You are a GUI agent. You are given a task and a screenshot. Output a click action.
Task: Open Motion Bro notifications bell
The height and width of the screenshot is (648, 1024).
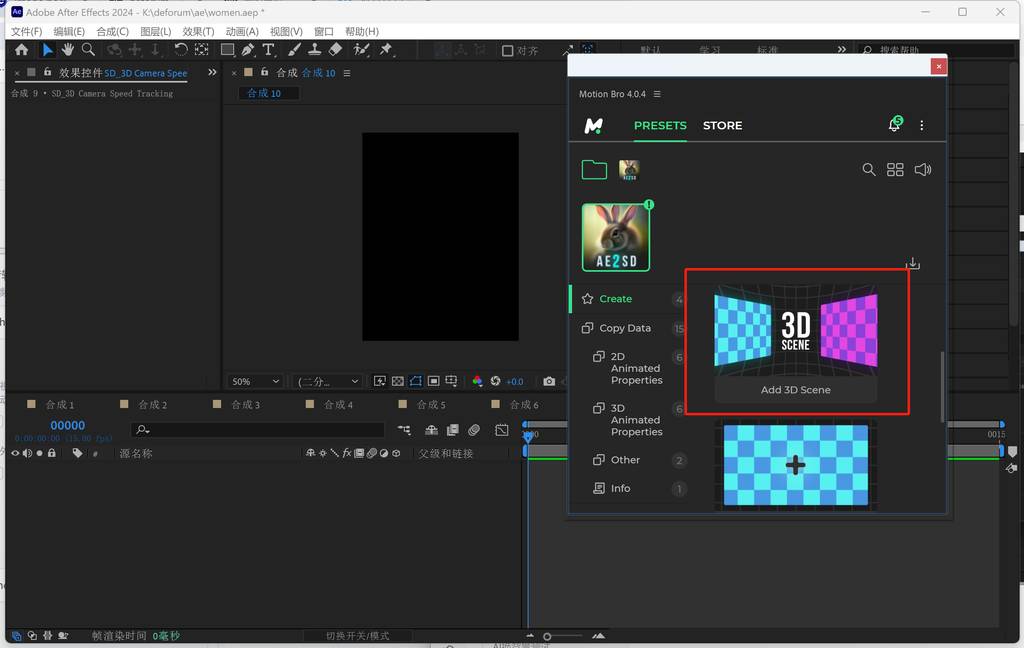tap(894, 125)
